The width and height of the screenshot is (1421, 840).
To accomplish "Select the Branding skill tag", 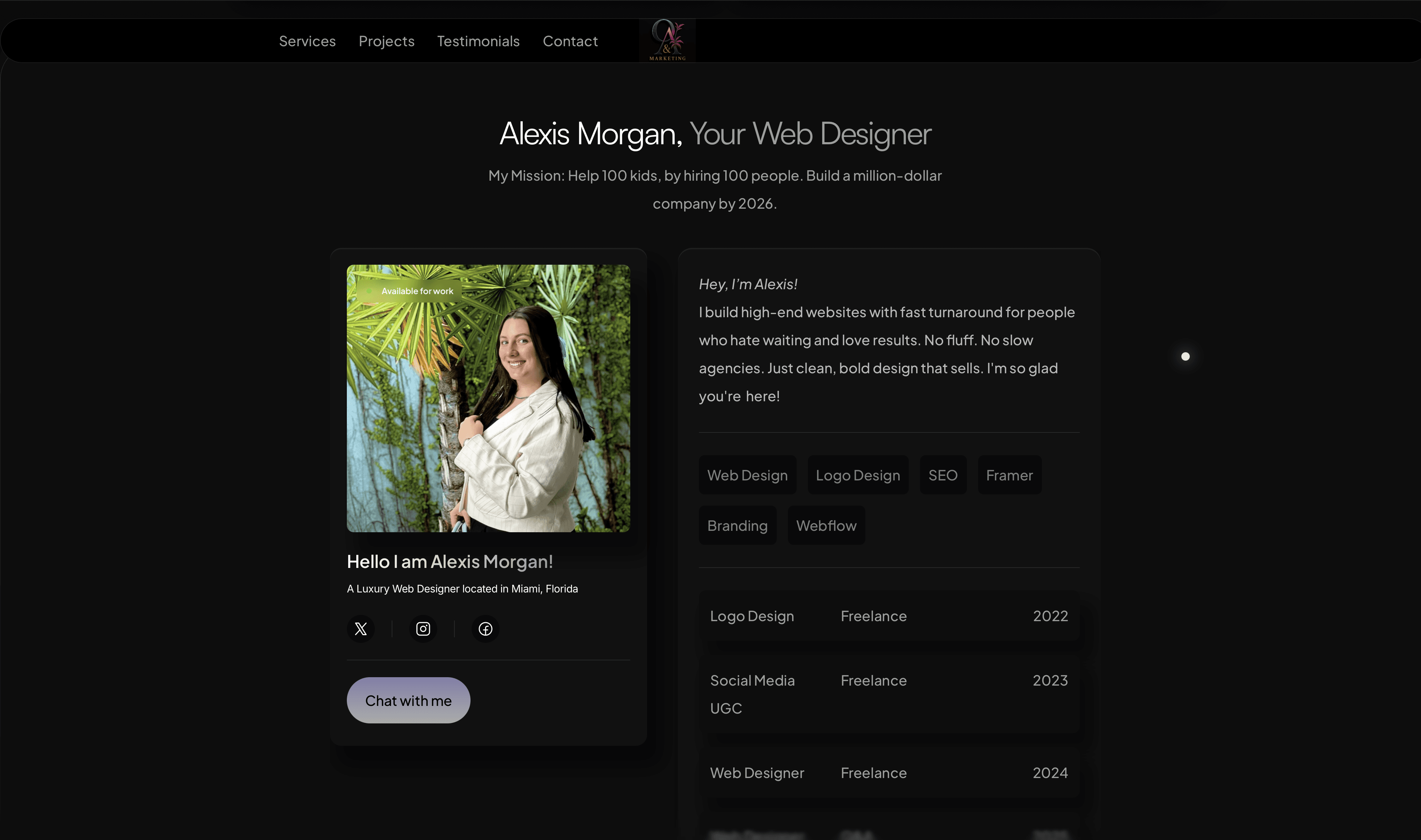I will tap(737, 525).
